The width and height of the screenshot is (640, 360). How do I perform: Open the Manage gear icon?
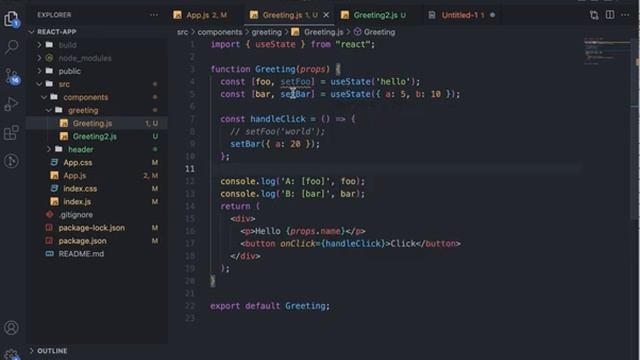click(11, 354)
